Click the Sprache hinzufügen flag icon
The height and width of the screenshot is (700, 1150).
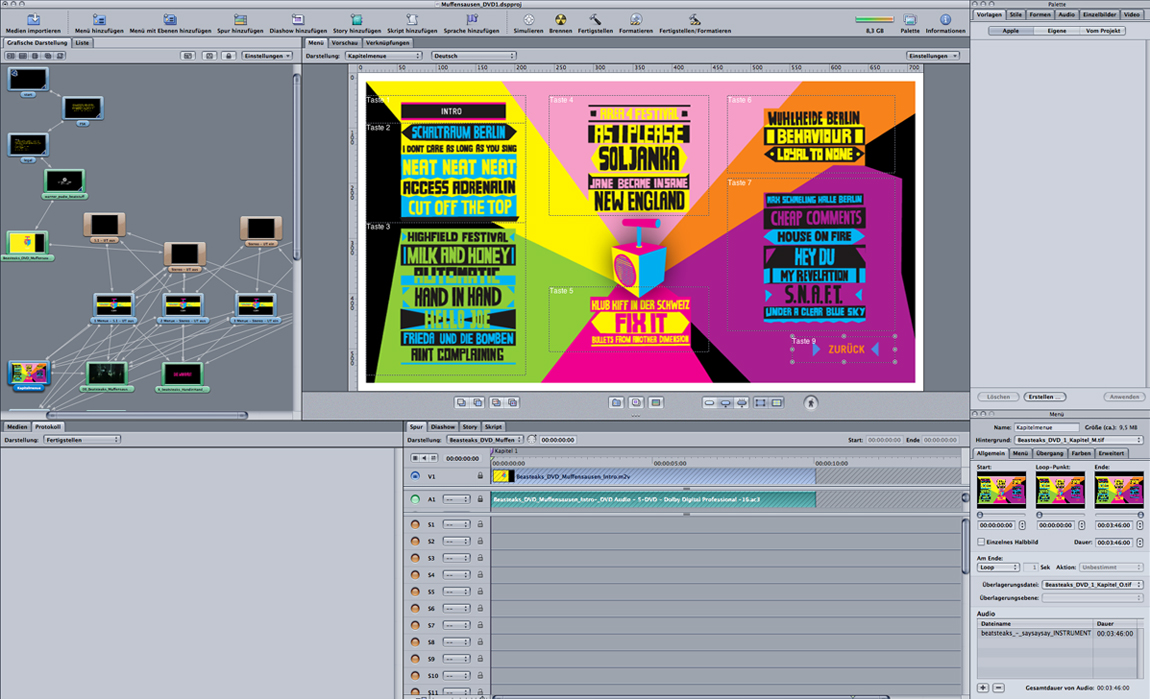pyautogui.click(x=472, y=20)
